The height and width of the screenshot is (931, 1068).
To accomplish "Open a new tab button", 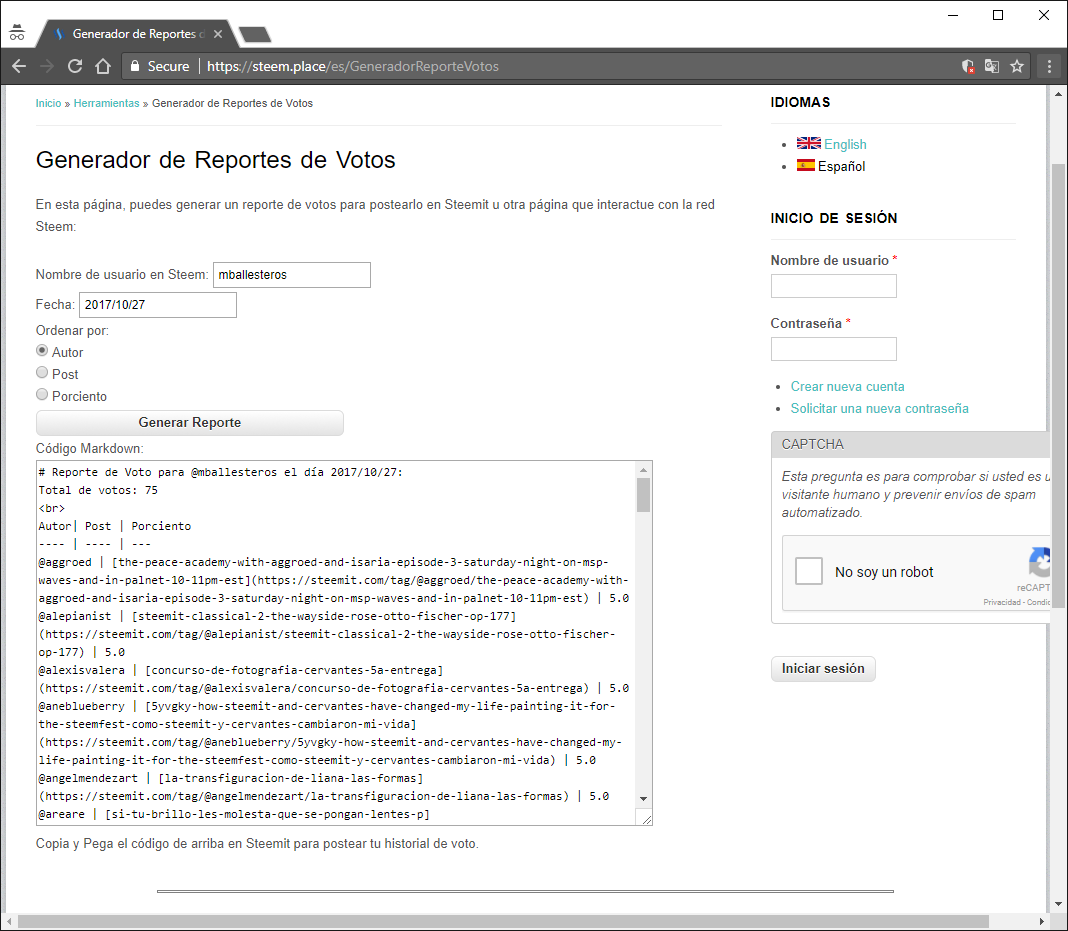I will tap(255, 34).
